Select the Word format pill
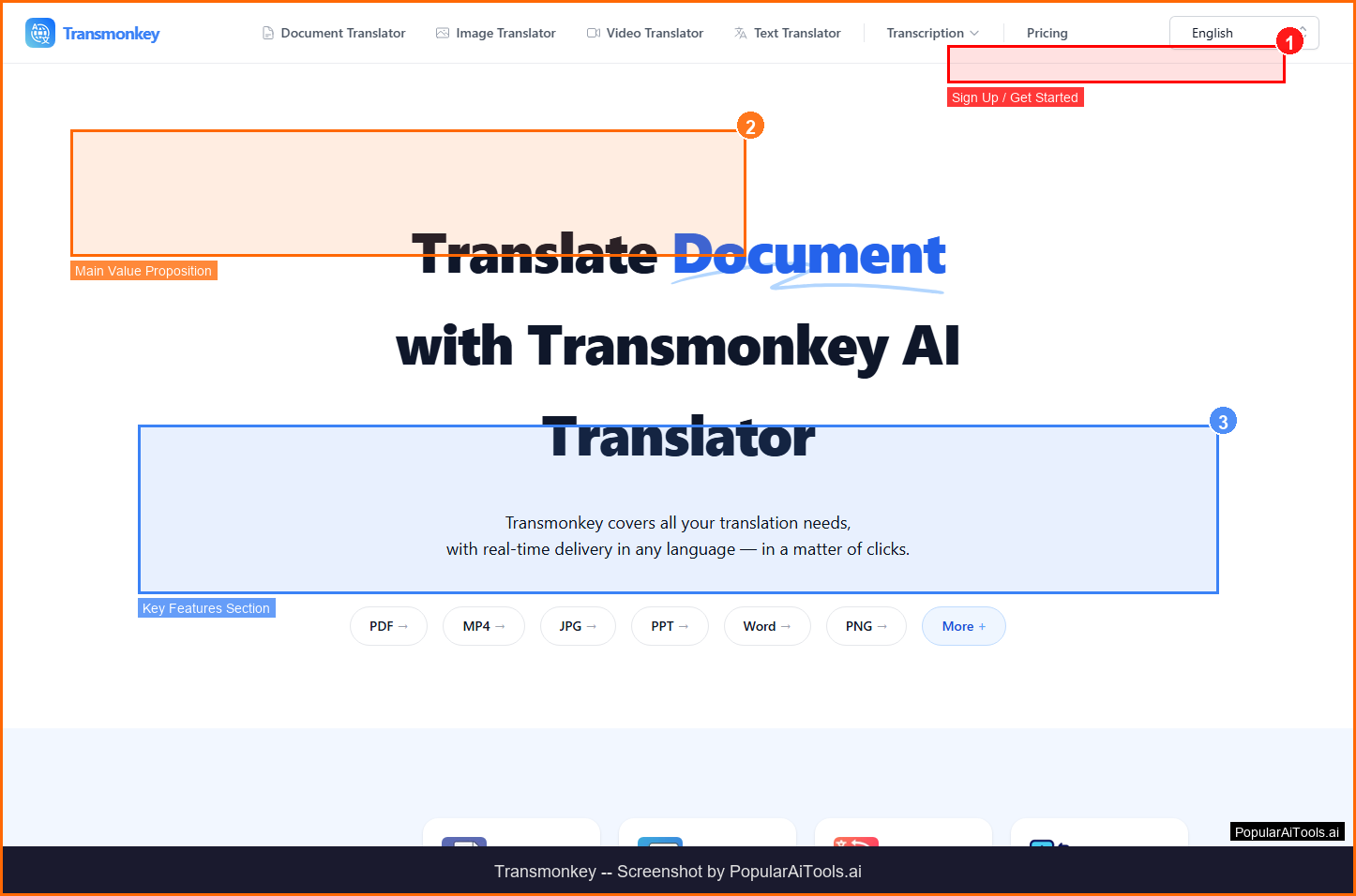 tap(766, 626)
